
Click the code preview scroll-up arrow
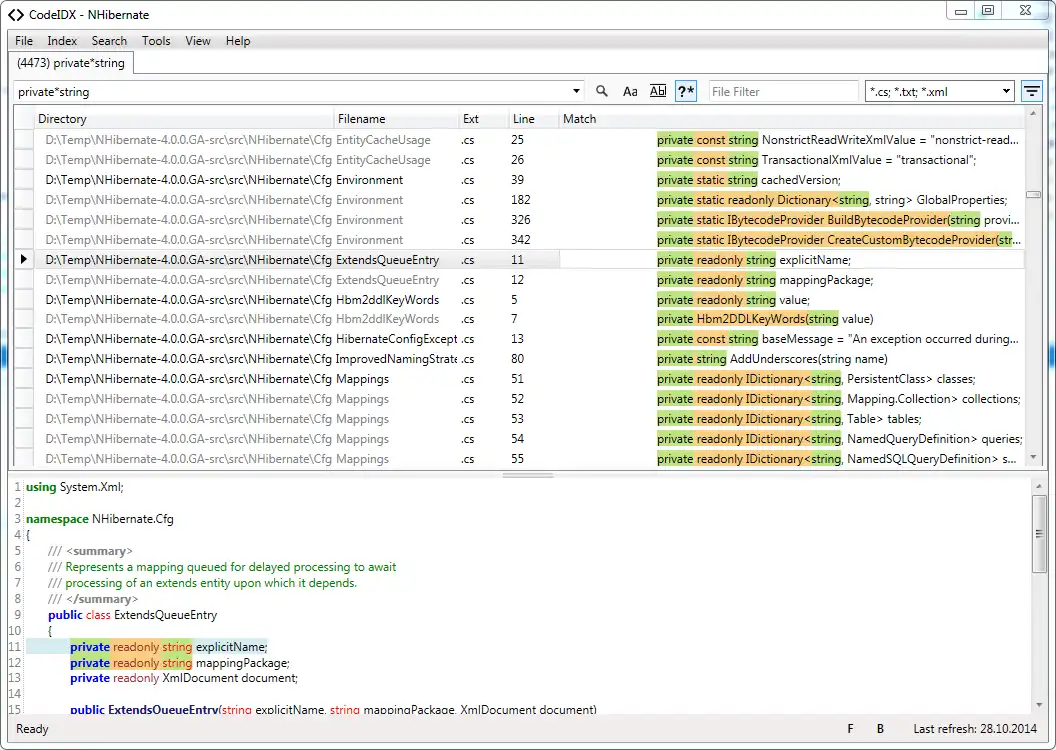pos(1038,485)
